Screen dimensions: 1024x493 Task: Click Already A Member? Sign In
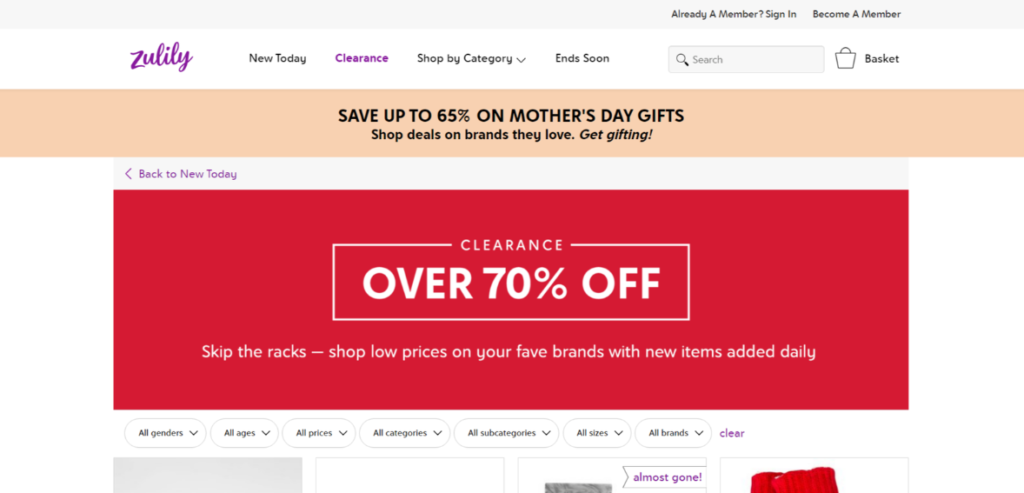click(734, 14)
